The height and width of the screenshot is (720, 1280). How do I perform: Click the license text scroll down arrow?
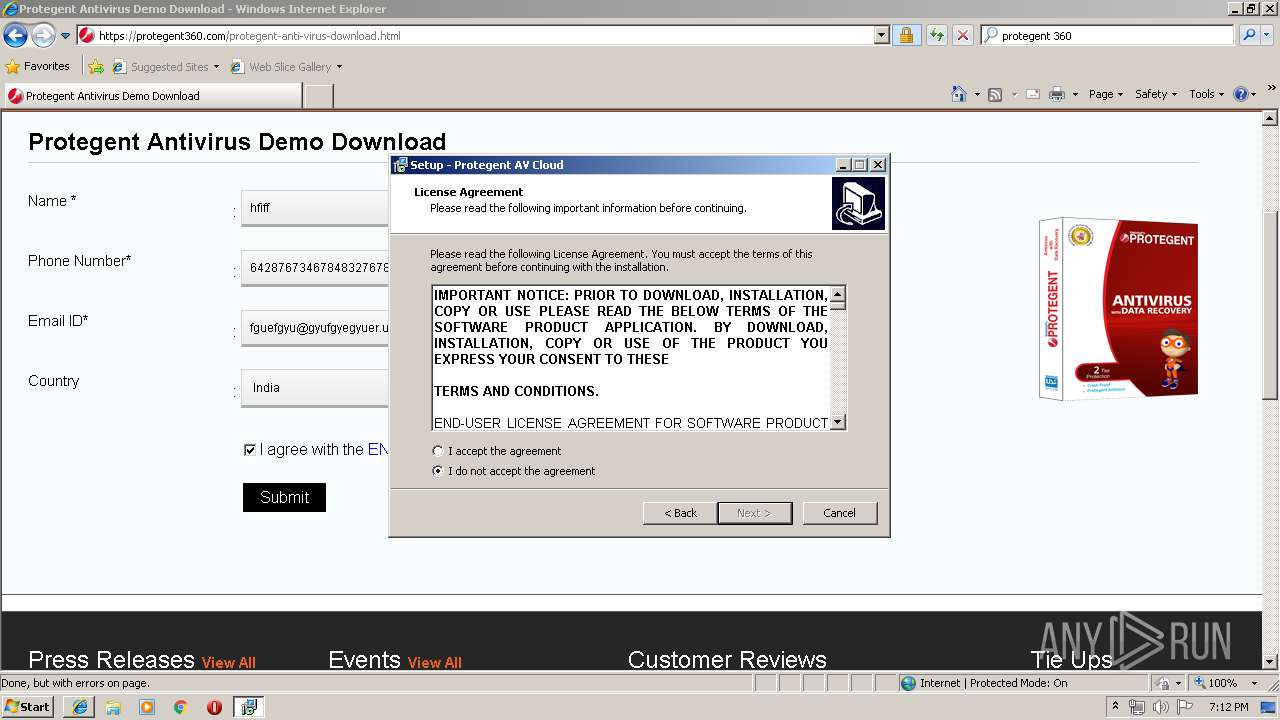tap(838, 422)
